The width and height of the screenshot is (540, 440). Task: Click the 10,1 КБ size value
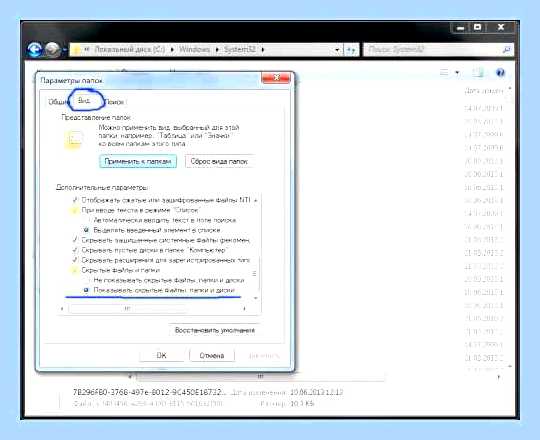click(x=302, y=403)
